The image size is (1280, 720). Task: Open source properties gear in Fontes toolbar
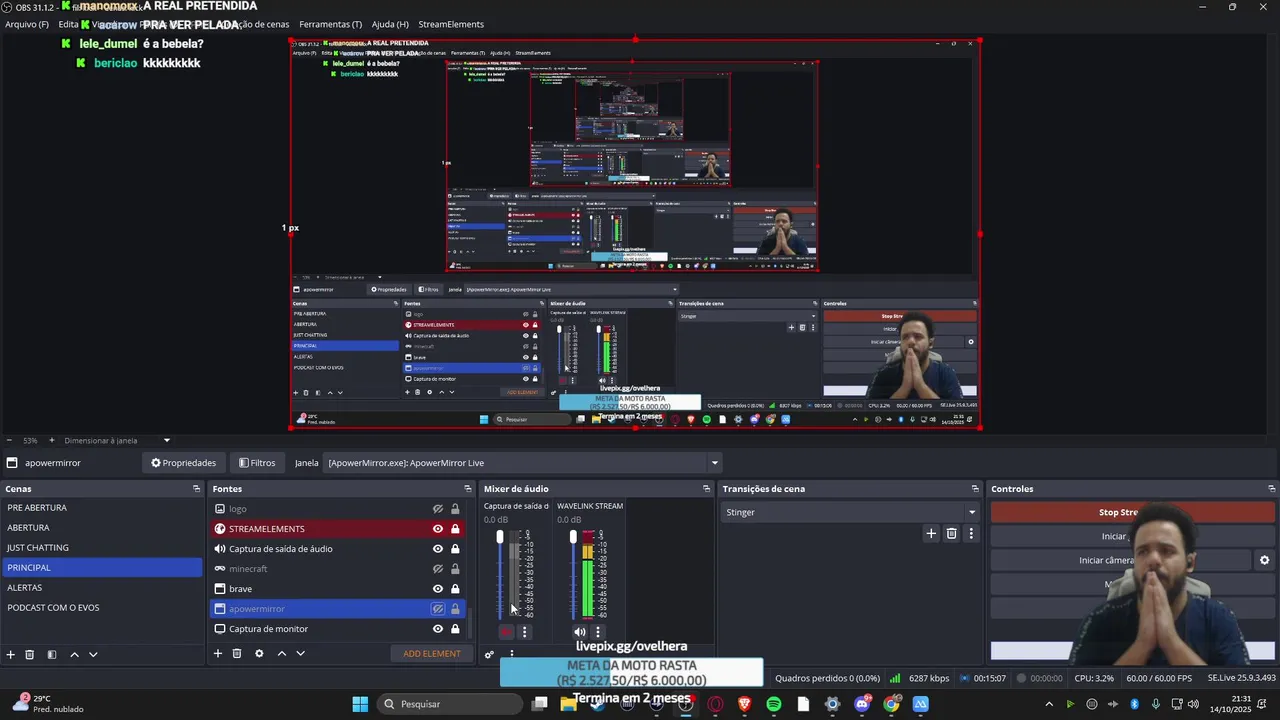point(259,653)
